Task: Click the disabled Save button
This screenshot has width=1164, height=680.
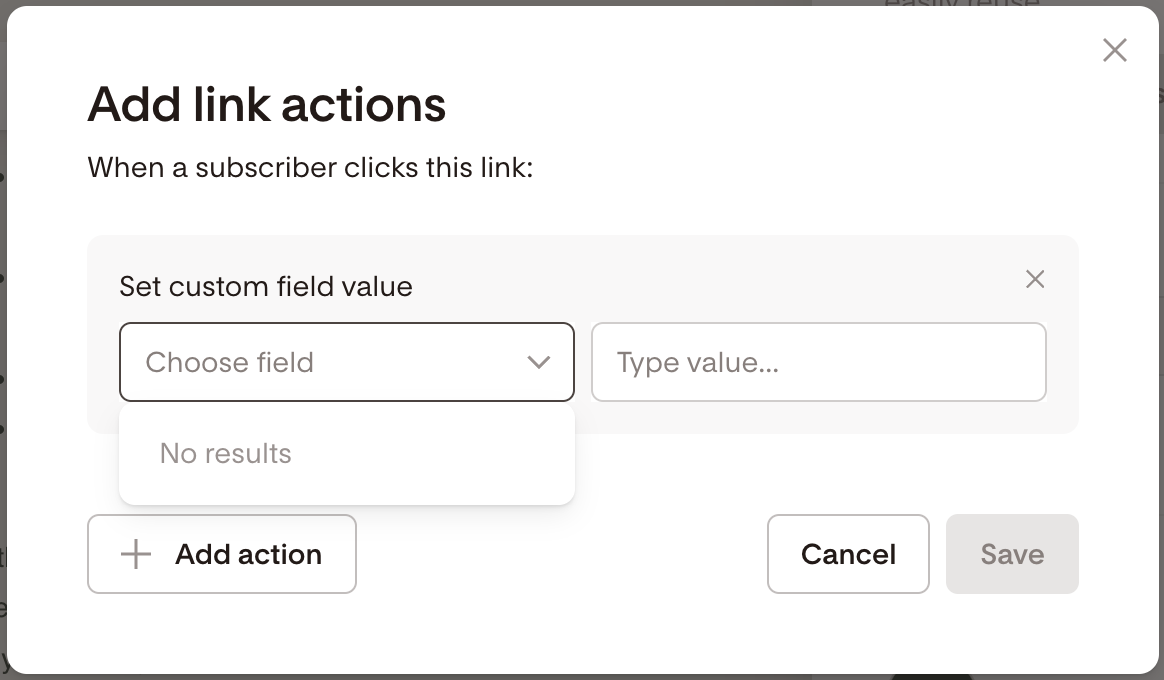Action: 1012,554
